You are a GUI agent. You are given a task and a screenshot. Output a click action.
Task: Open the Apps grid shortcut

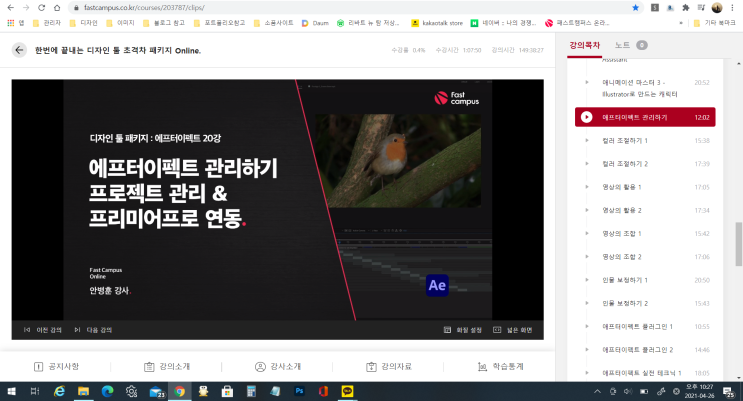point(16,23)
